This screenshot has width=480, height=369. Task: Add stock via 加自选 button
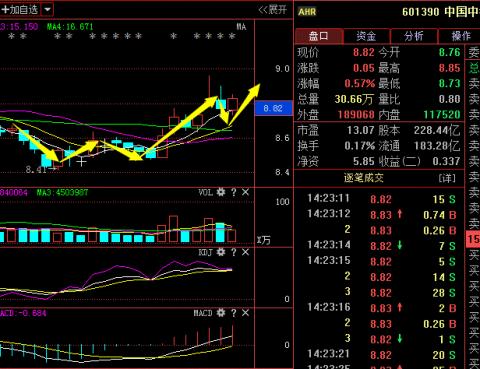pos(20,9)
